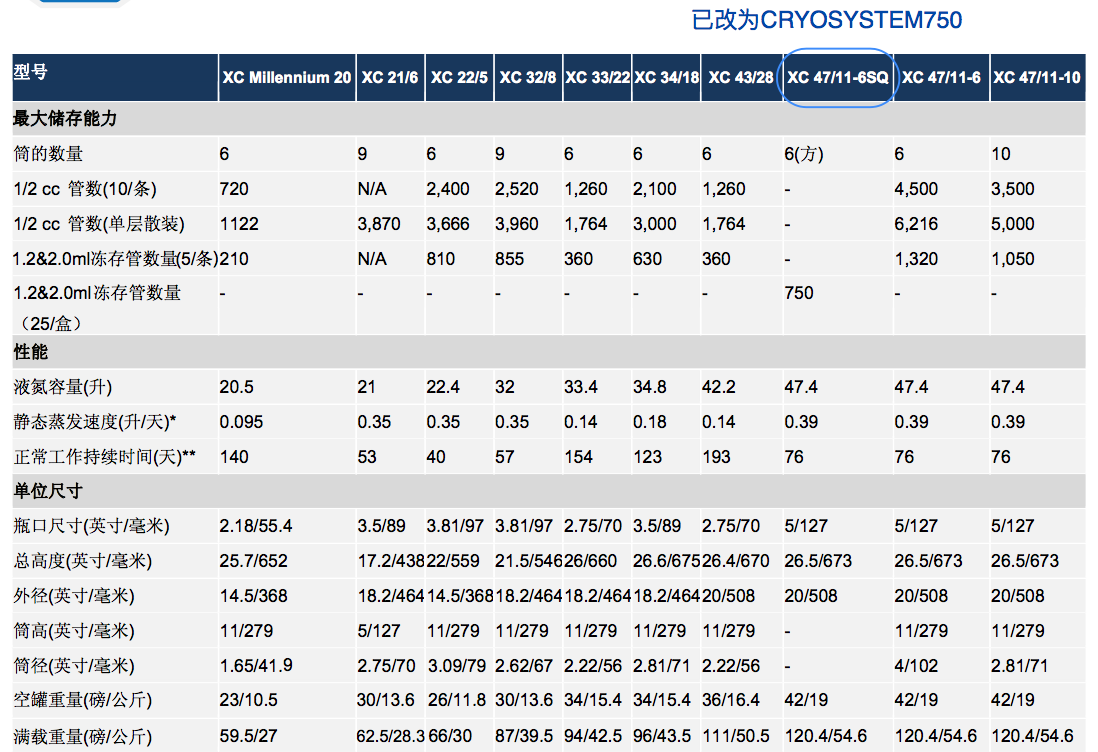Image resolution: width=1098 pixels, height=752 pixels.
Task: Click the 瓶口尺寸(英寸/毫米) row label
Action: click(92, 526)
